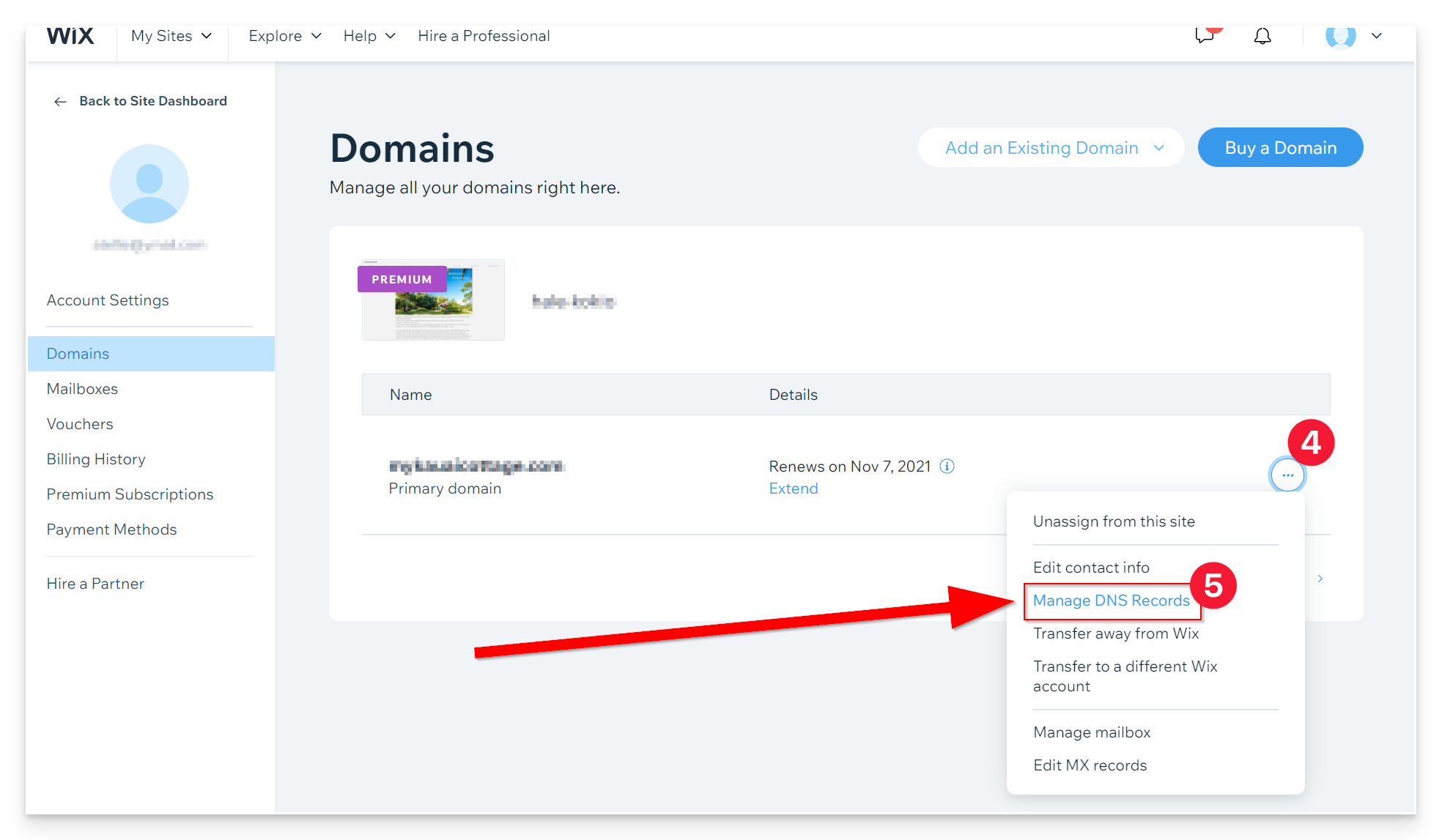Click the large profile avatar in sidebar

click(149, 184)
